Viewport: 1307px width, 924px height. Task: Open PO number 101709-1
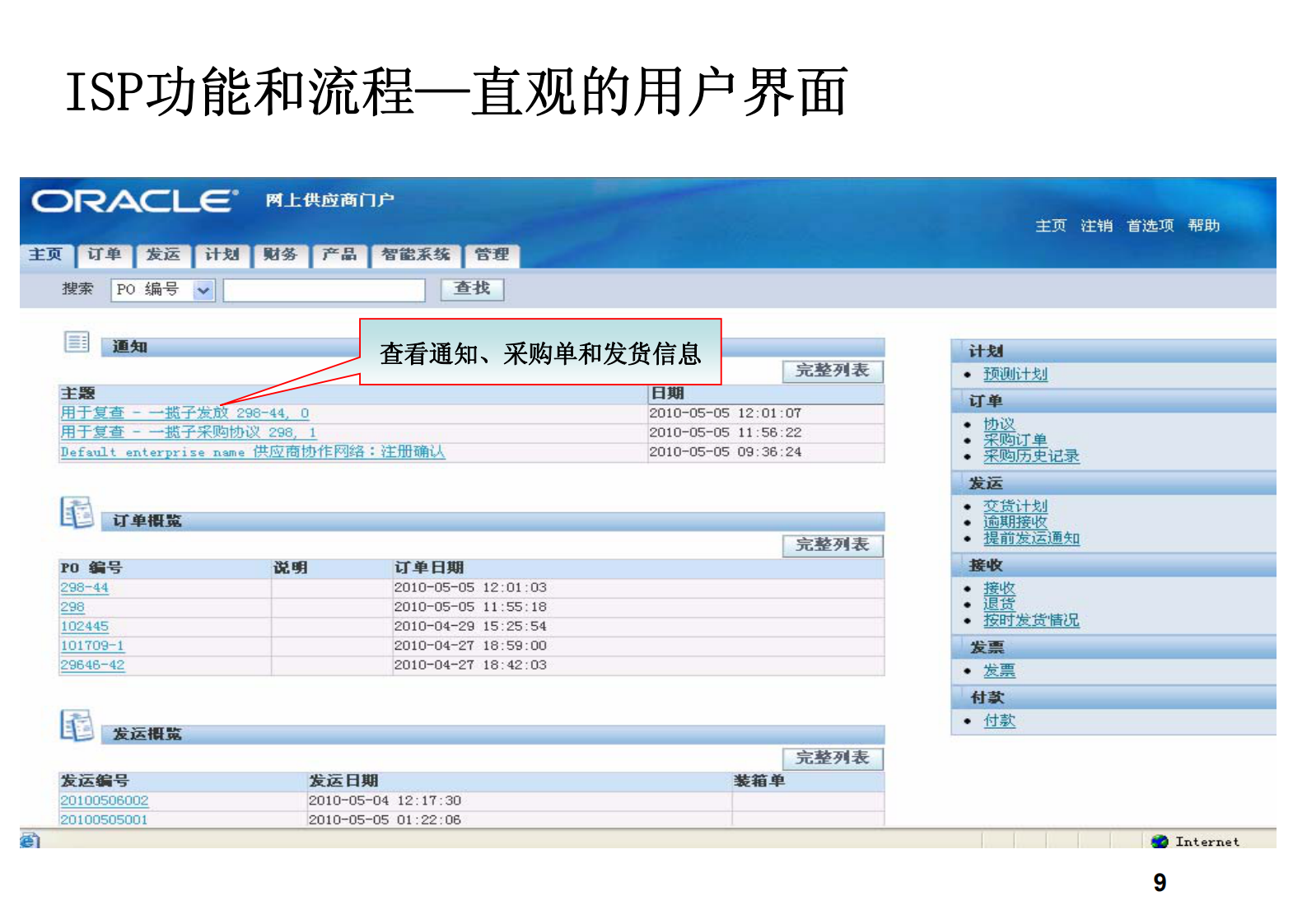pos(92,646)
